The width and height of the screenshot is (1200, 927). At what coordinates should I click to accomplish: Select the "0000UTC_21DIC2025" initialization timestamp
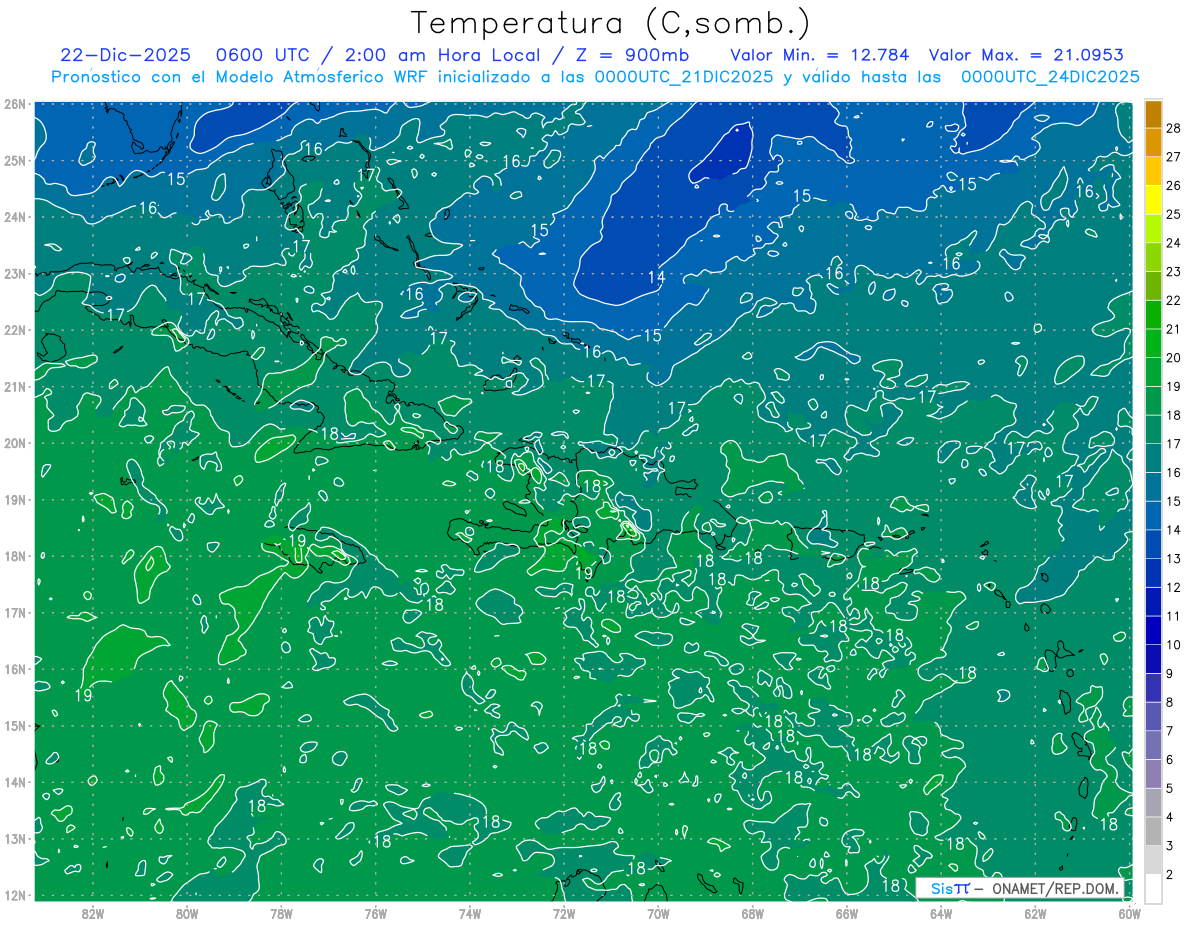pyautogui.click(x=683, y=76)
